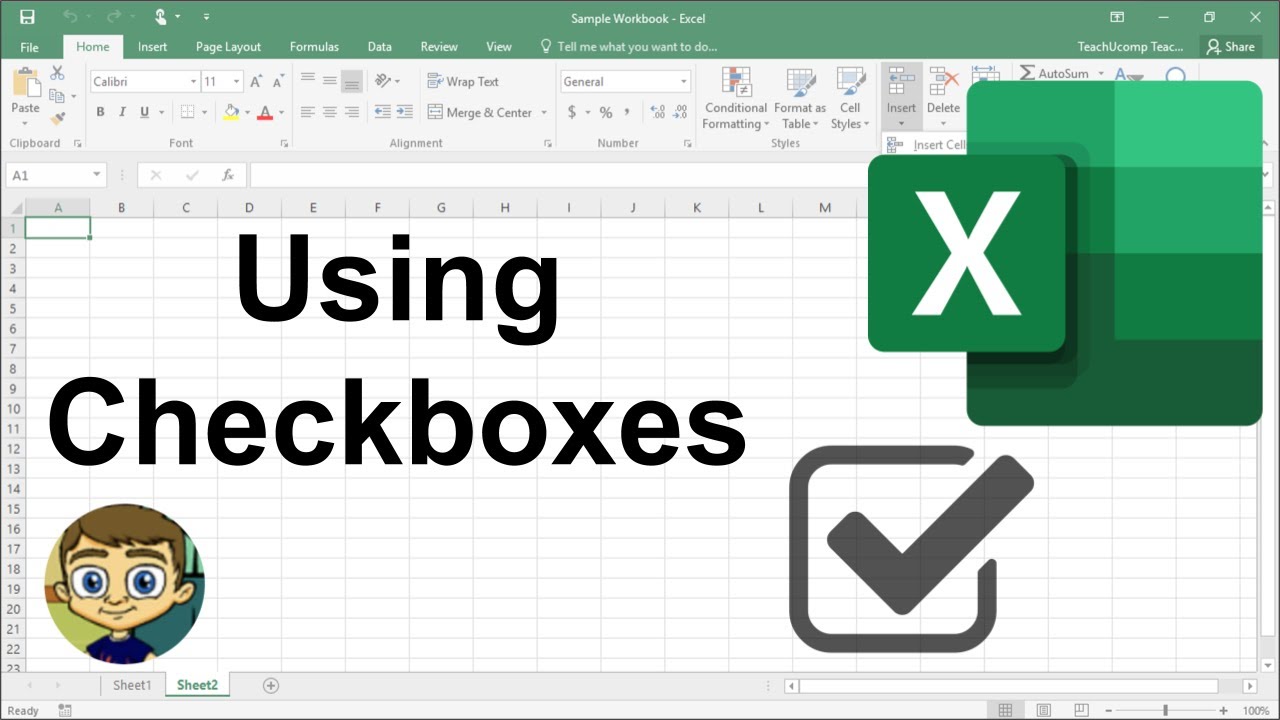Screen dimensions: 1280x720
Task: Apply cell borders with the Borders icon
Action: (x=187, y=112)
